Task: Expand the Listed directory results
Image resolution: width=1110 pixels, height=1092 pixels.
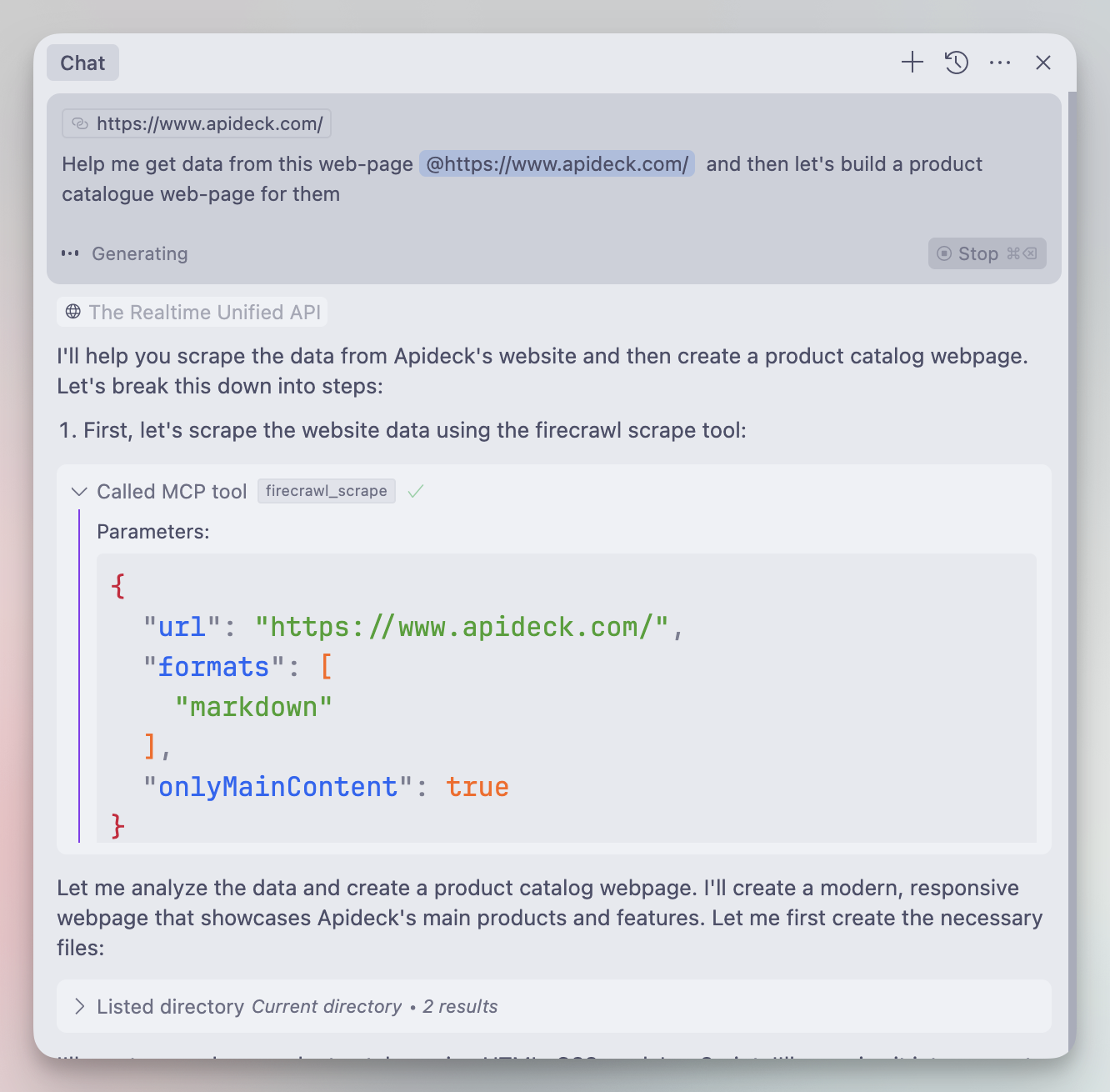Action: pyautogui.click(x=79, y=1006)
